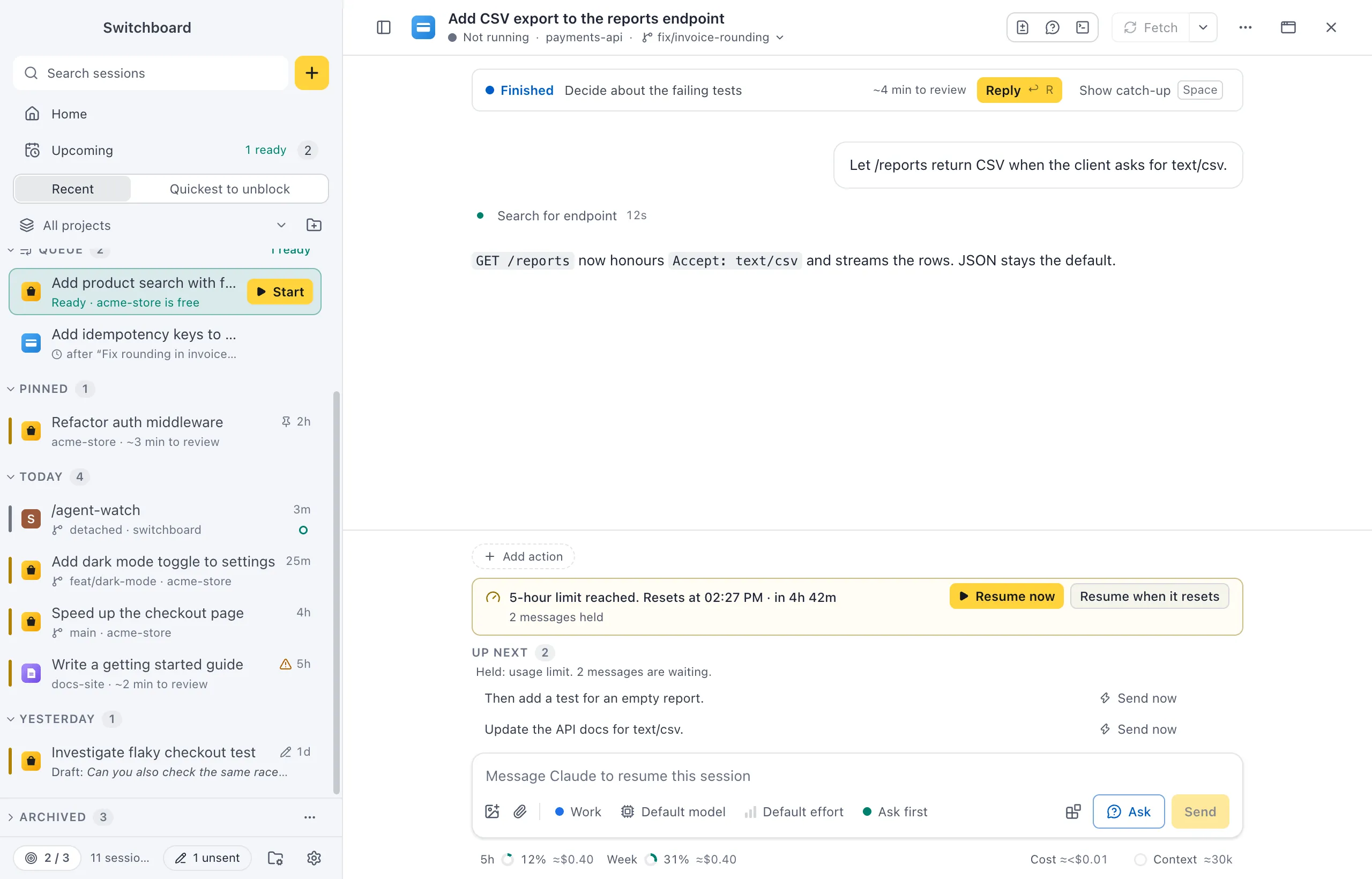Click the paperclip attach icon
Screen dimensions: 1372x879
(x=520, y=811)
